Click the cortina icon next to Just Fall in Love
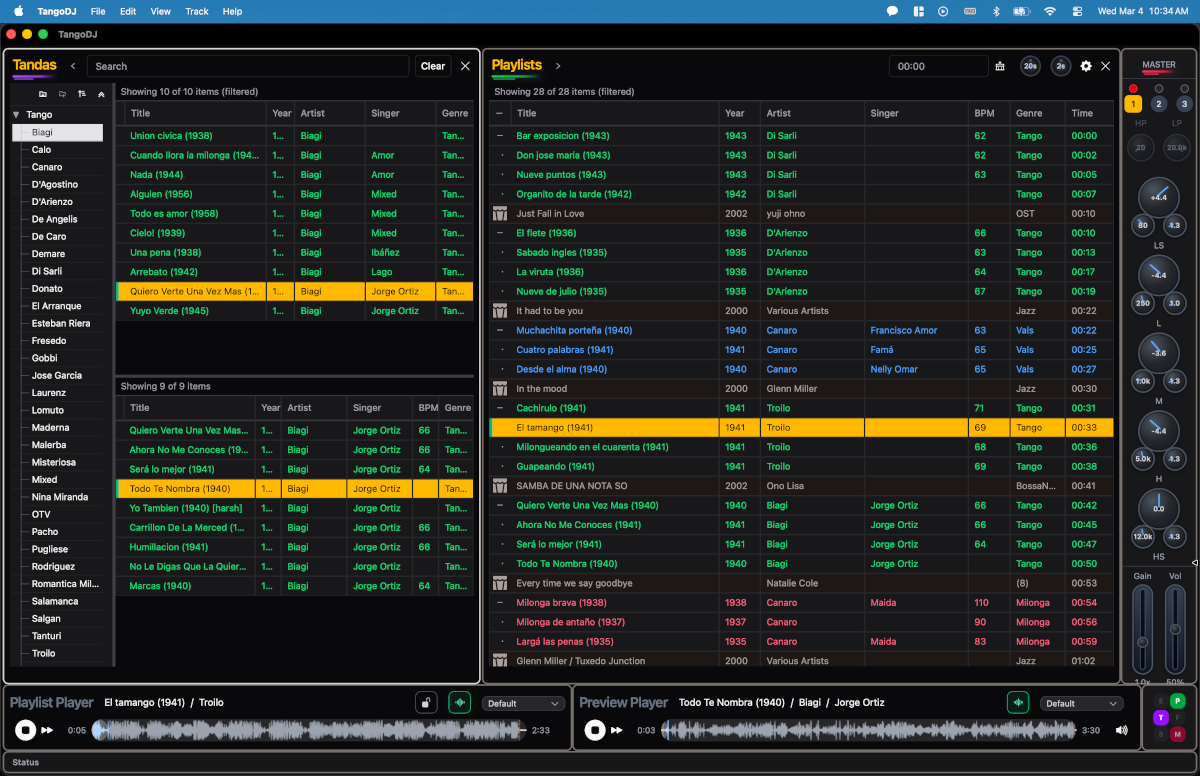The height and width of the screenshot is (776, 1200). [x=501, y=214]
